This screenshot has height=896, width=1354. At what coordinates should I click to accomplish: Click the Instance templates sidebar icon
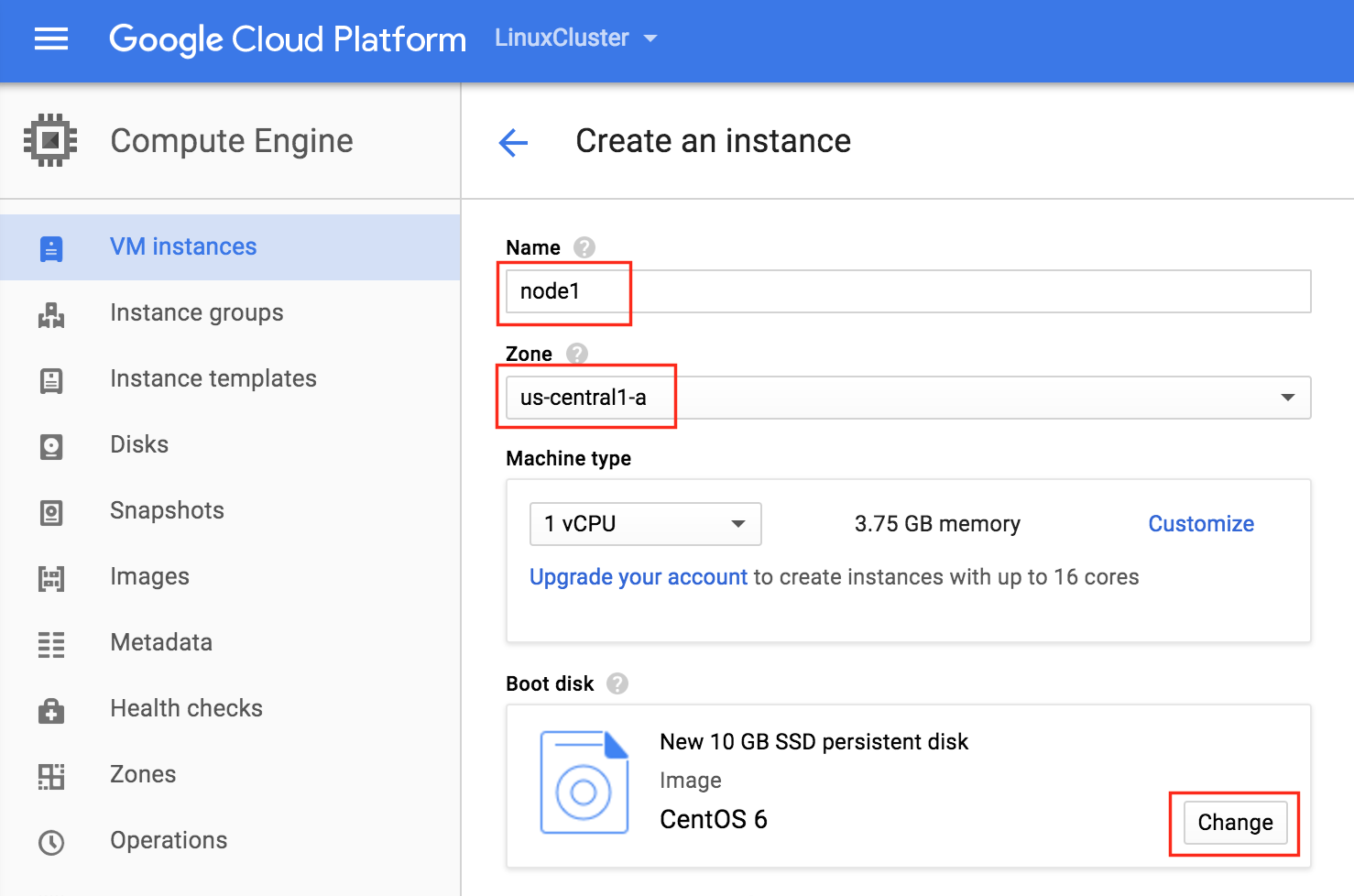coord(51,380)
